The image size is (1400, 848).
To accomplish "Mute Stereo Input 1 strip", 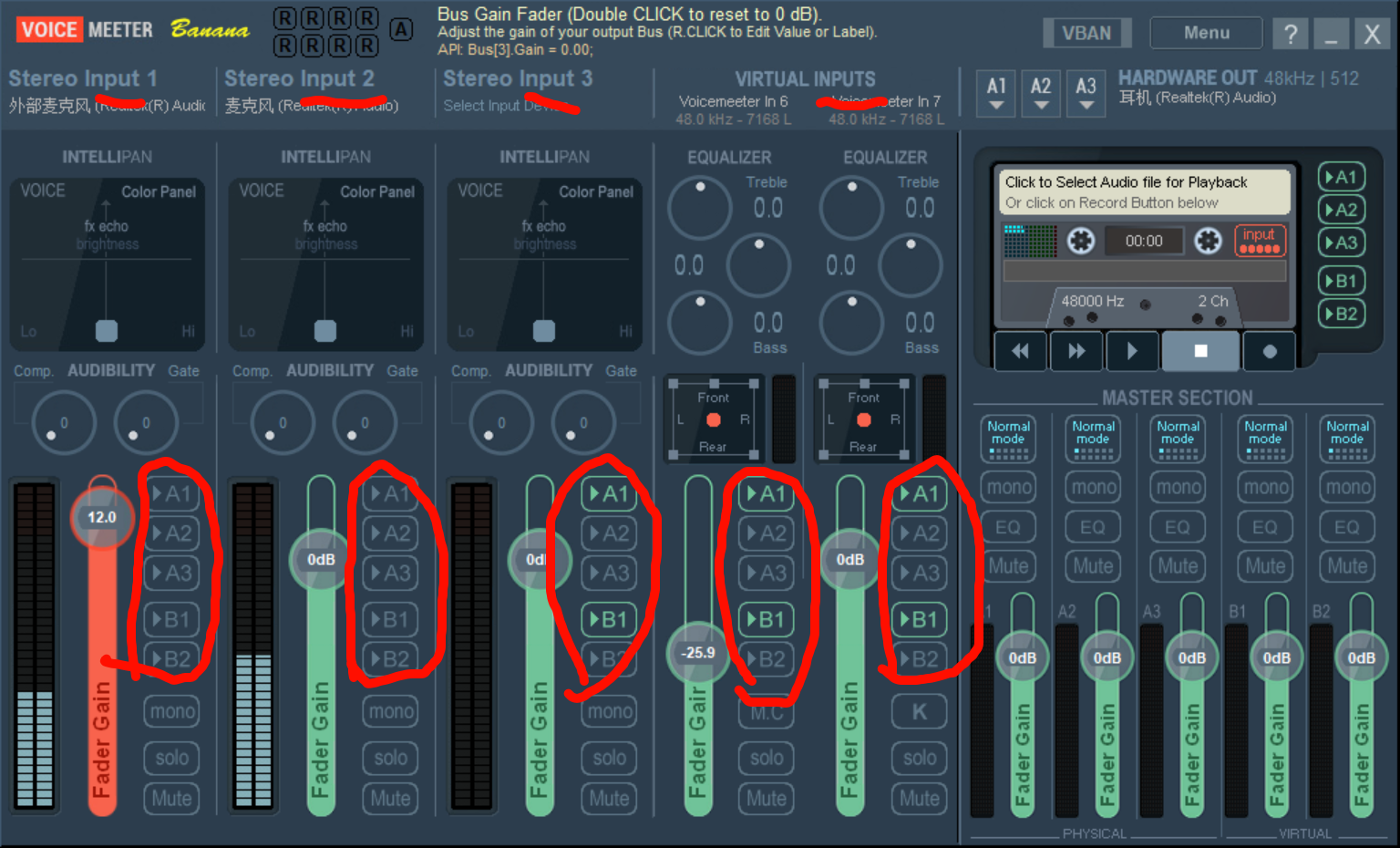I will click(x=171, y=799).
